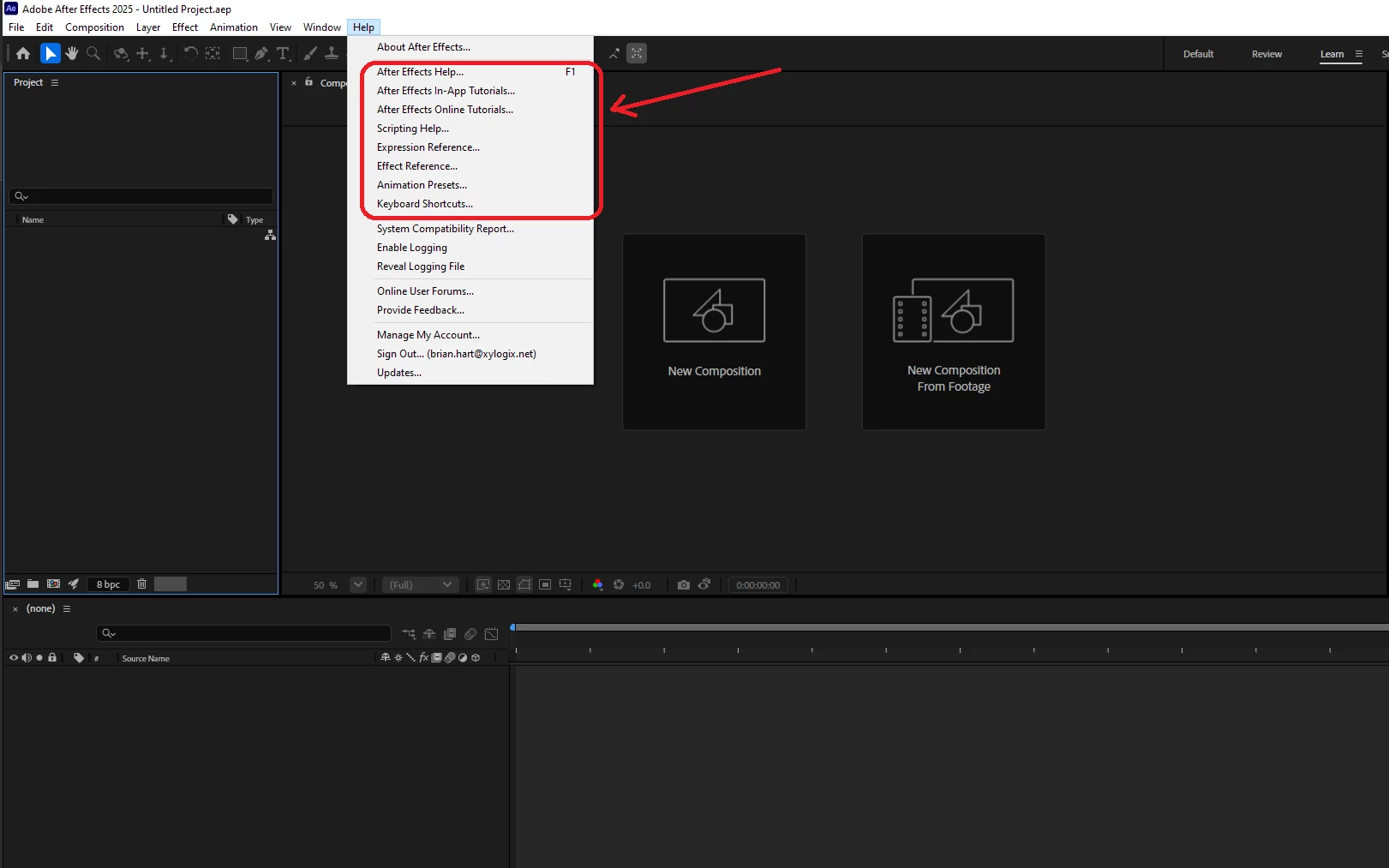Viewport: 1389px width, 868px height.
Task: Select the Brush tool
Action: (x=310, y=53)
